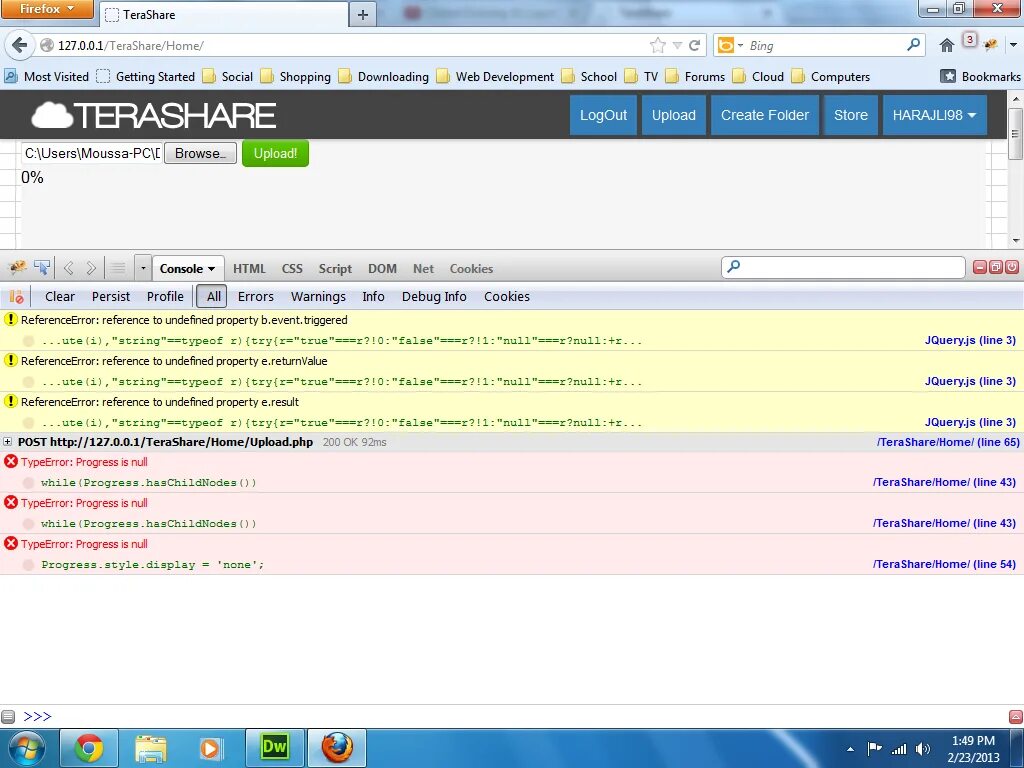
Task: Open the JQuery.js (line 3) link for b.event.triggered
Action: tap(970, 340)
